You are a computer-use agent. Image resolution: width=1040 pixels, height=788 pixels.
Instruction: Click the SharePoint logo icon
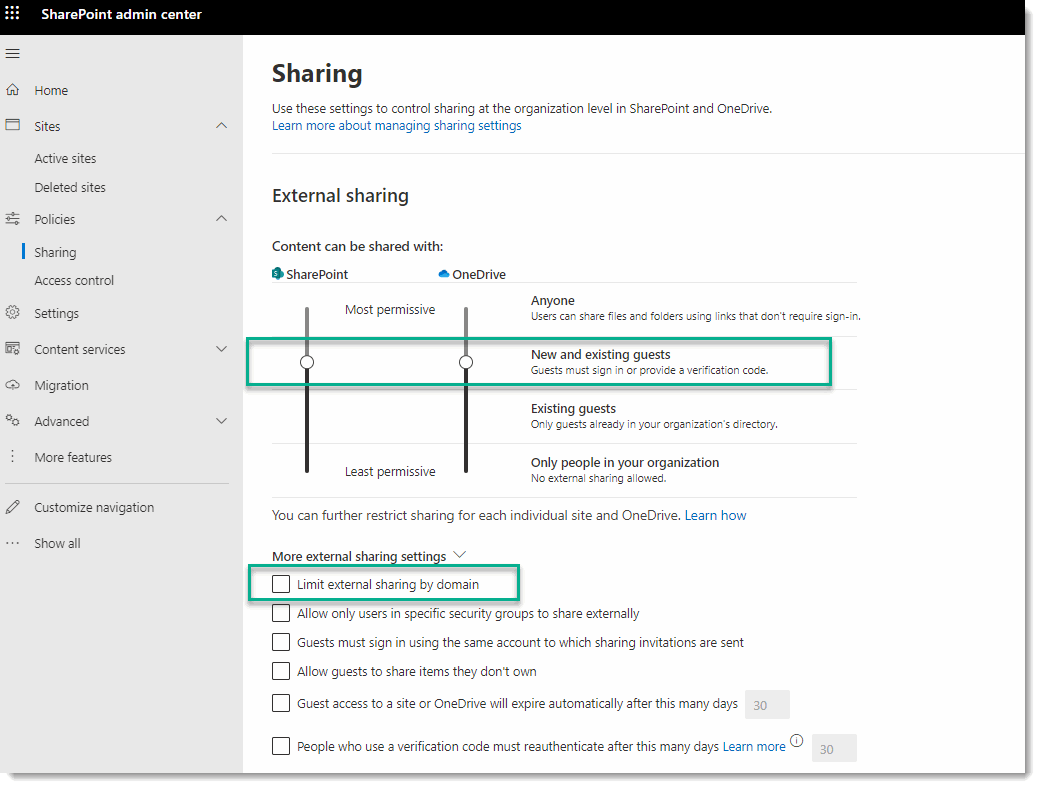[x=278, y=273]
